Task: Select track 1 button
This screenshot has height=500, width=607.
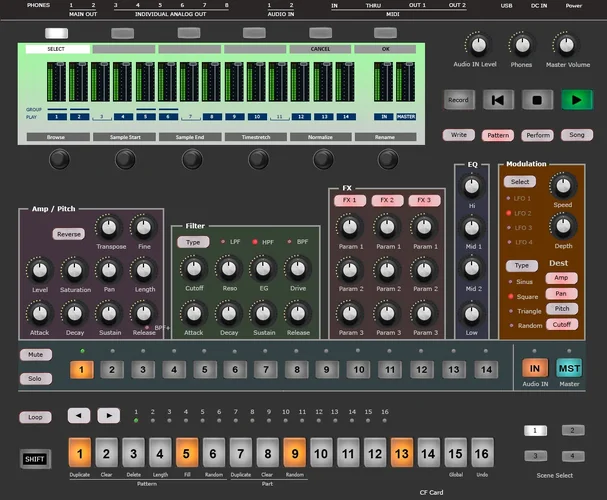Action: point(81,370)
